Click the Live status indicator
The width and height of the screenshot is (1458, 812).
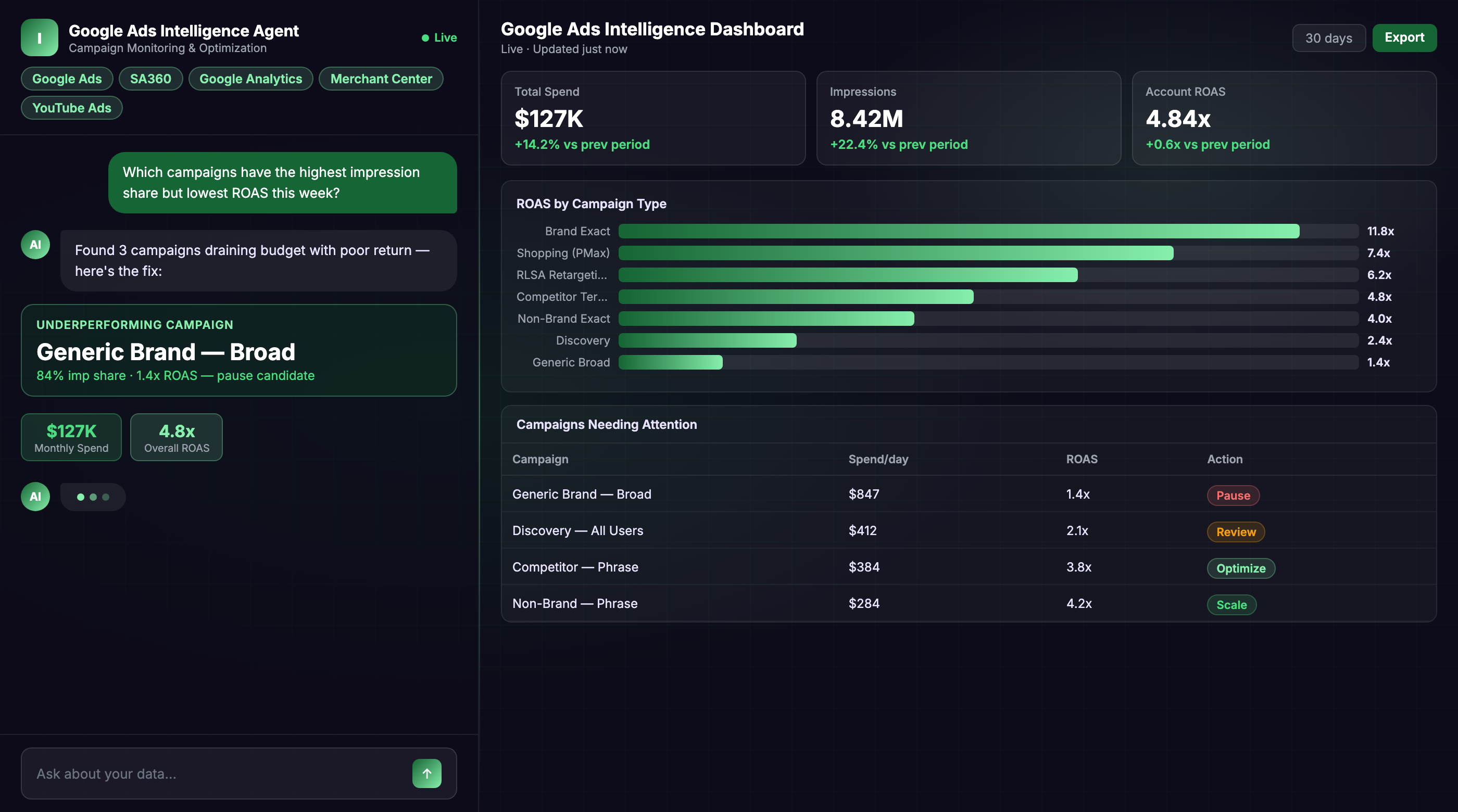439,38
